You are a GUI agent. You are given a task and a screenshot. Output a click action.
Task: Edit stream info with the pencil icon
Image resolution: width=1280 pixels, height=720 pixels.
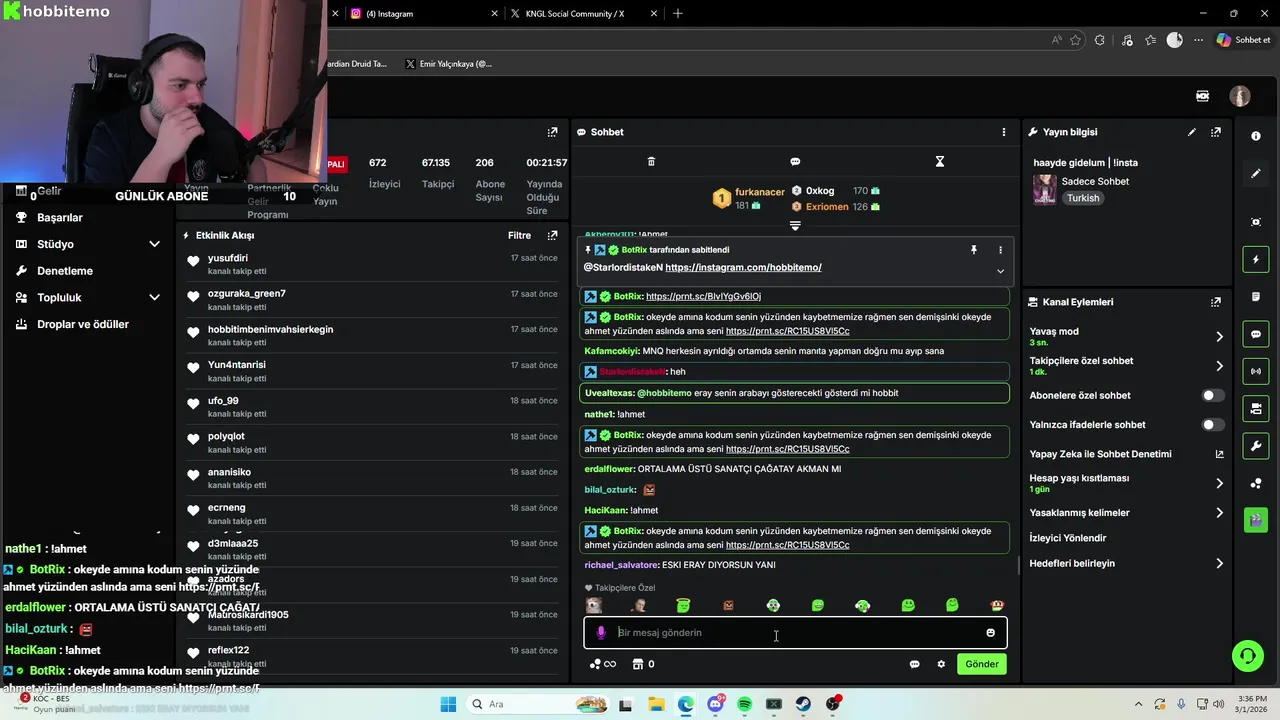[1192, 132]
